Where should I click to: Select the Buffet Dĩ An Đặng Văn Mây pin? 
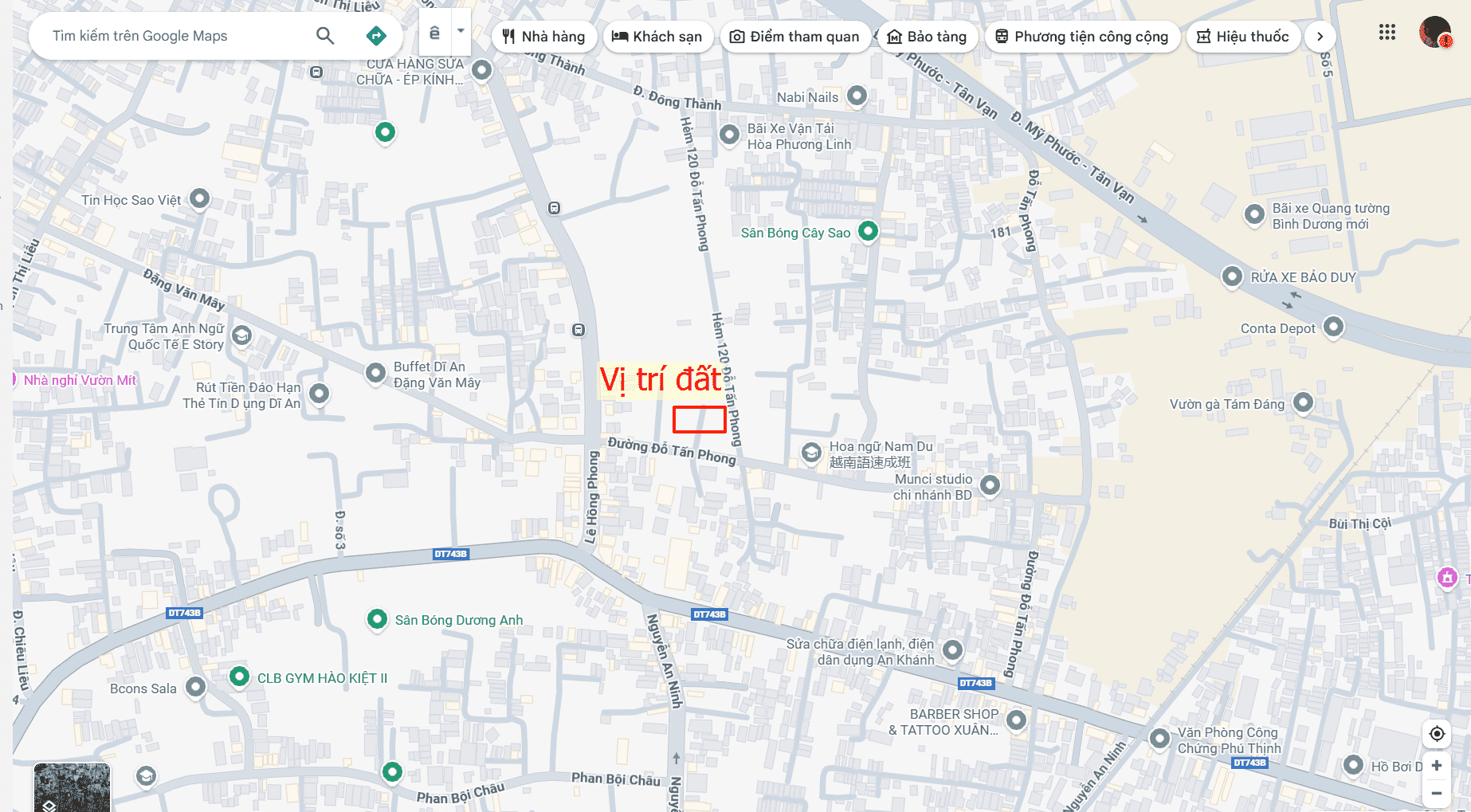click(375, 372)
